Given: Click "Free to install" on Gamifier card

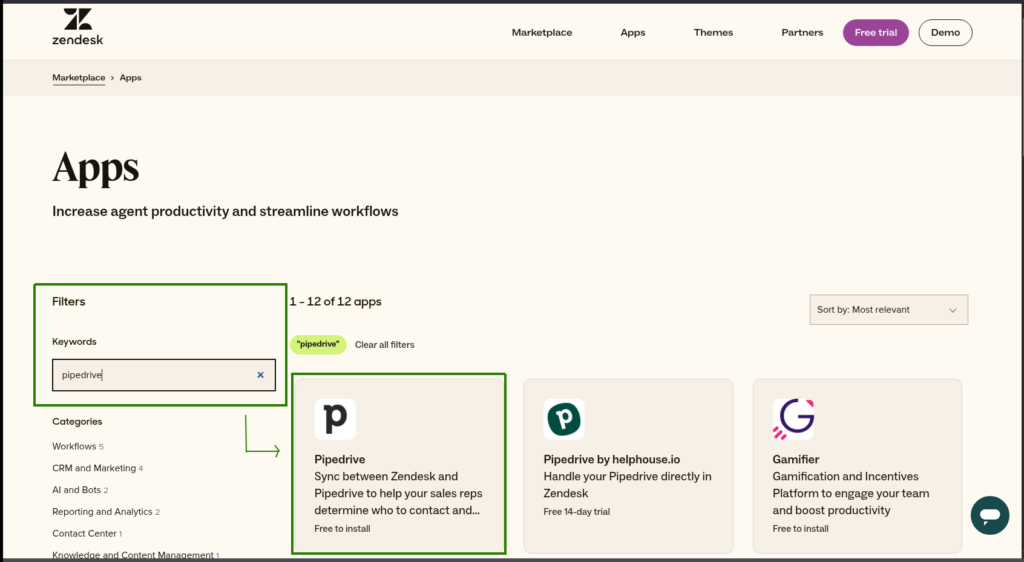Looking at the screenshot, I should [801, 529].
